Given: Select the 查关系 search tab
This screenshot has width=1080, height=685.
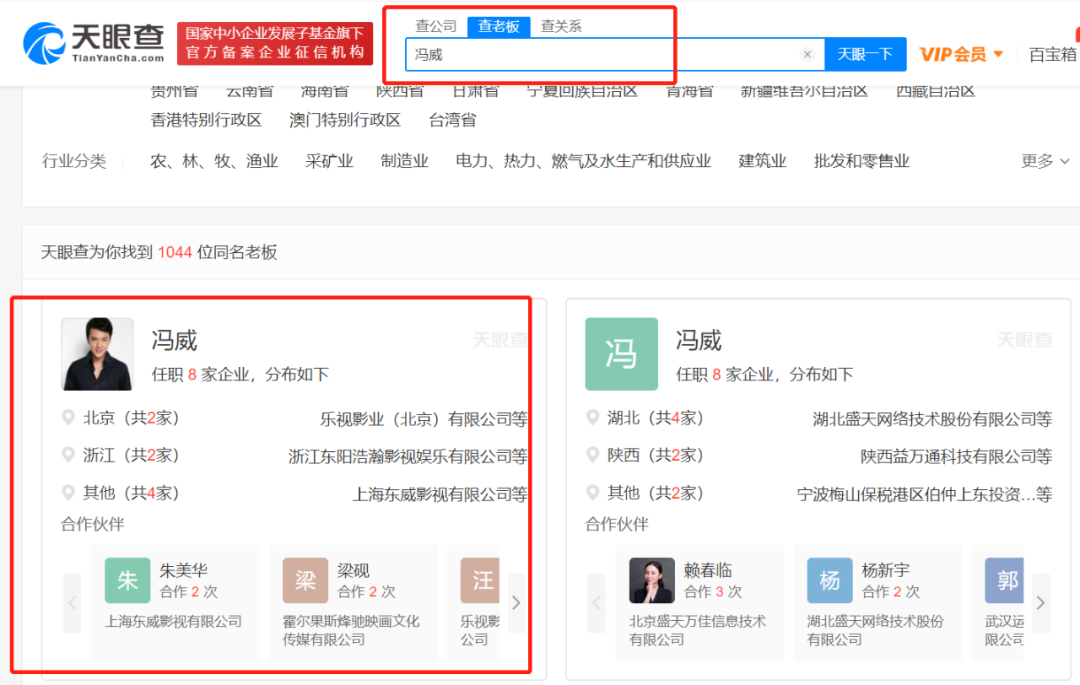Looking at the screenshot, I should click(560, 26).
